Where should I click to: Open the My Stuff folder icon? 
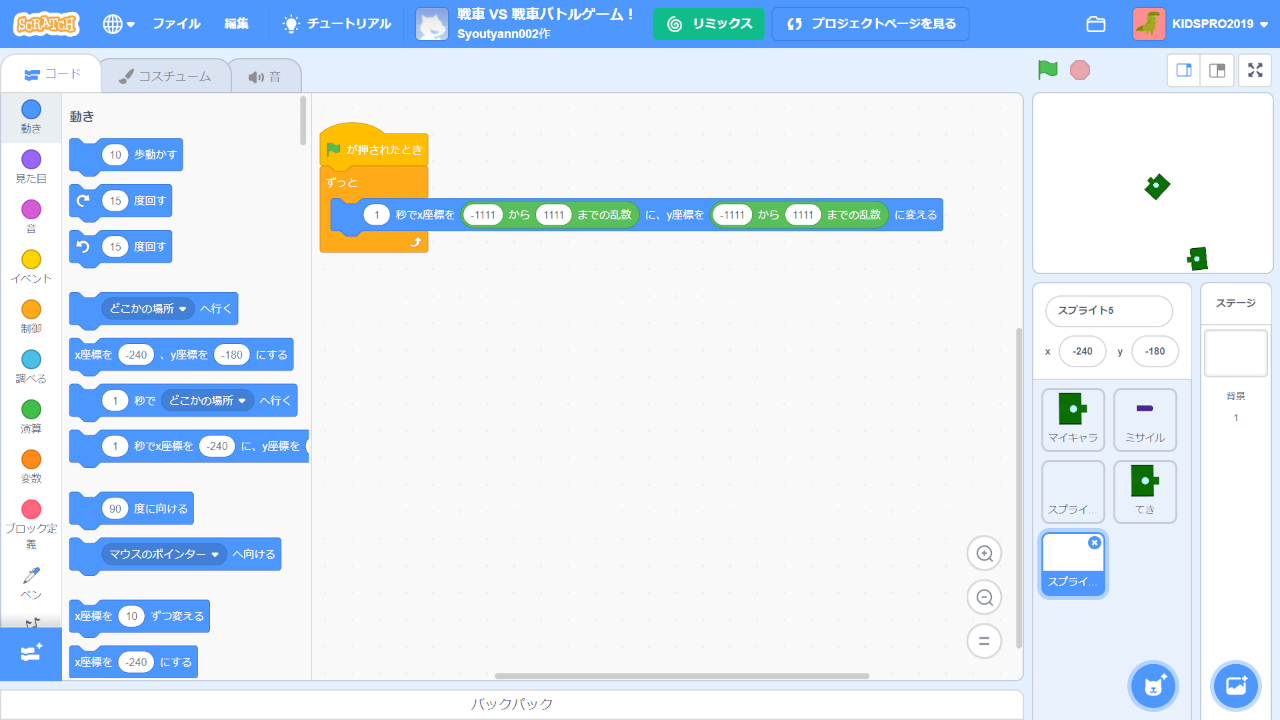tap(1096, 24)
